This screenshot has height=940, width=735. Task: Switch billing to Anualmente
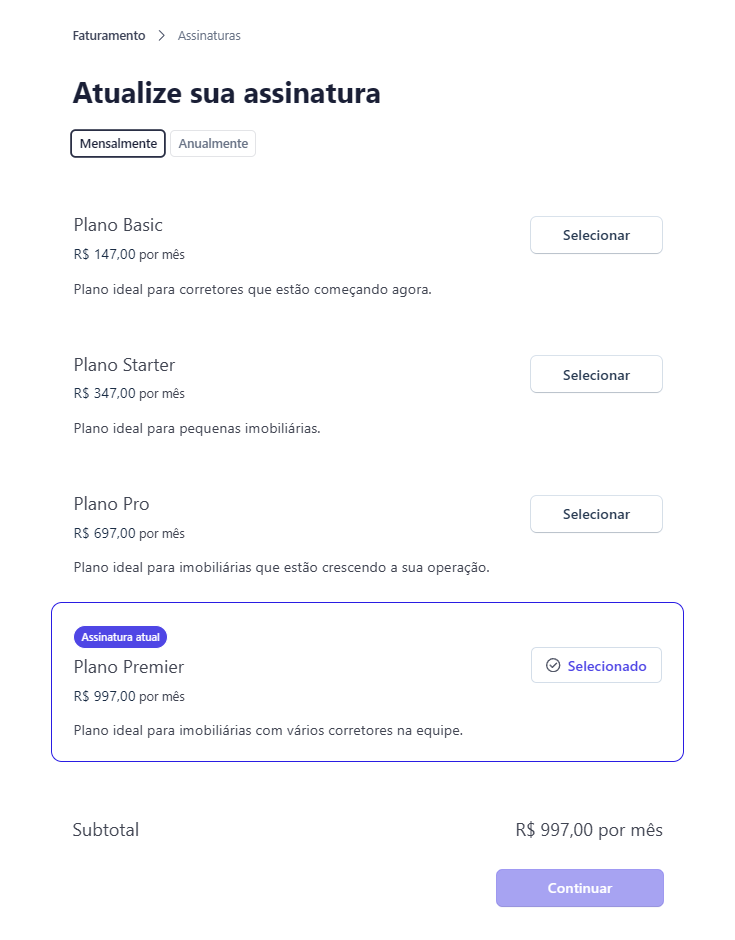click(x=213, y=144)
